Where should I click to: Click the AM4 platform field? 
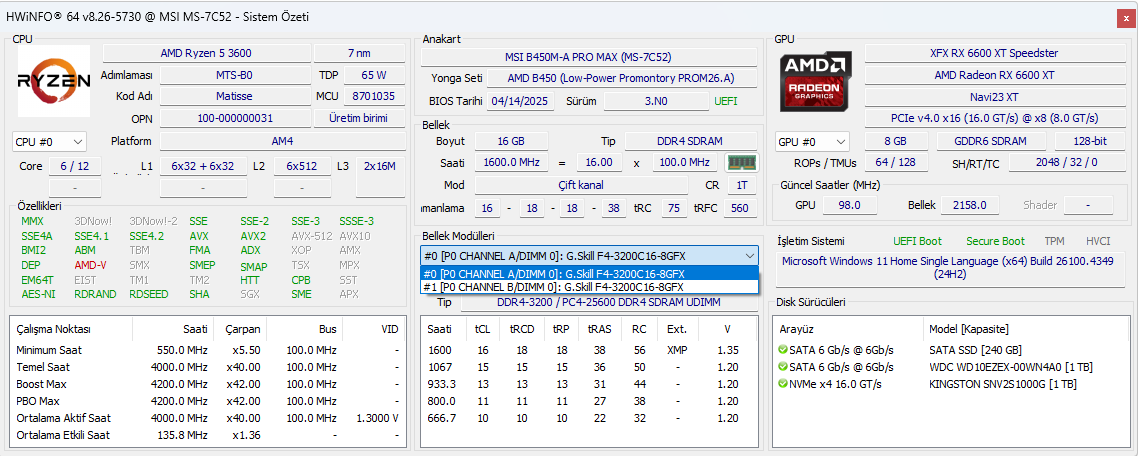tap(282, 142)
